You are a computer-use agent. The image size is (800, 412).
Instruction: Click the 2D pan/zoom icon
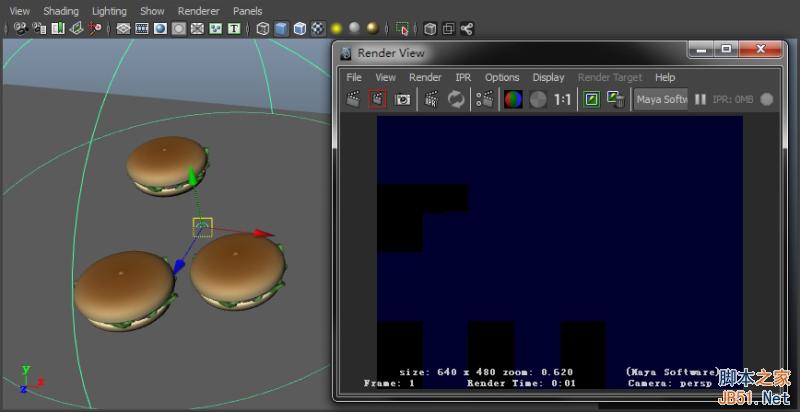point(94,28)
